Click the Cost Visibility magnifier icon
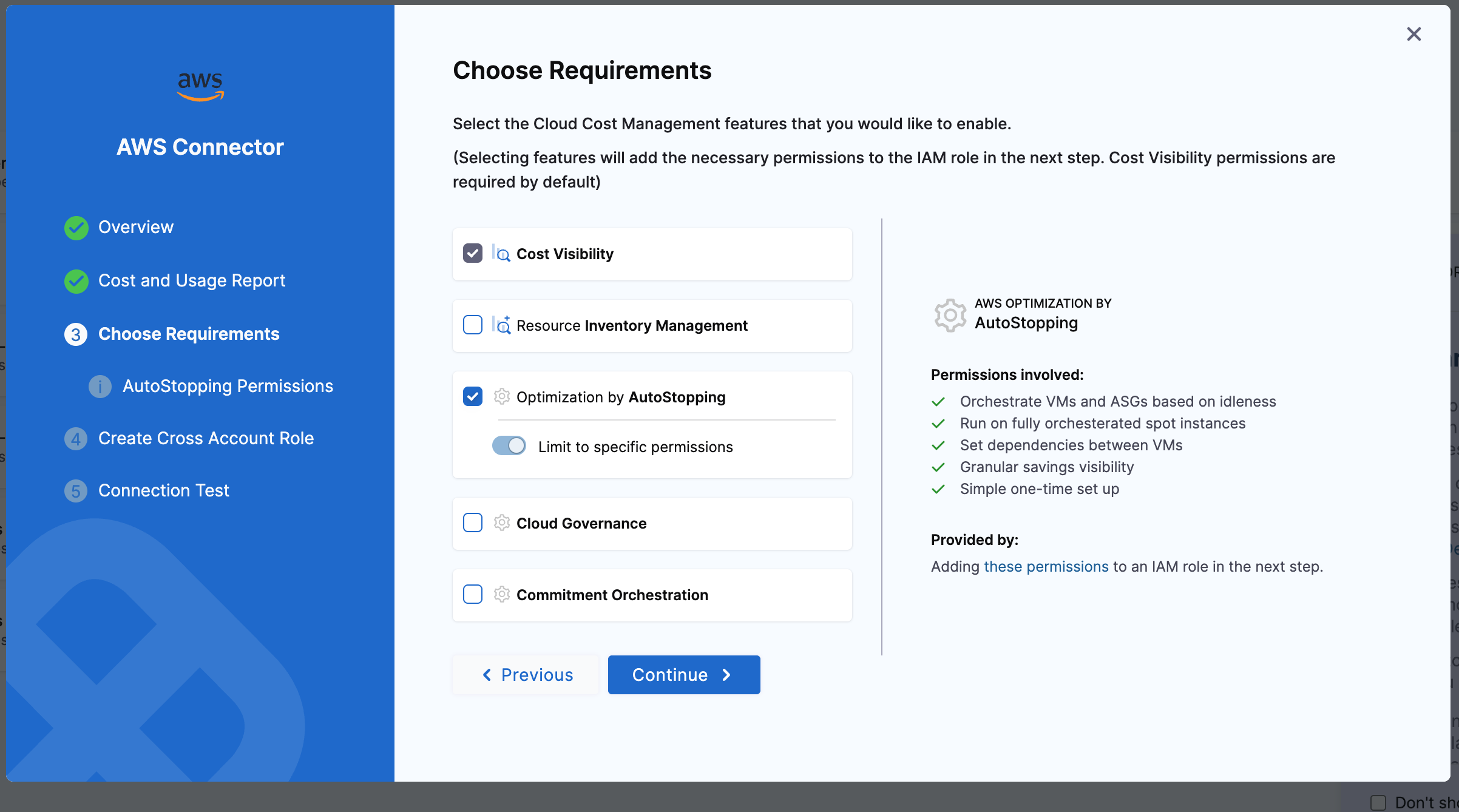 coord(501,254)
